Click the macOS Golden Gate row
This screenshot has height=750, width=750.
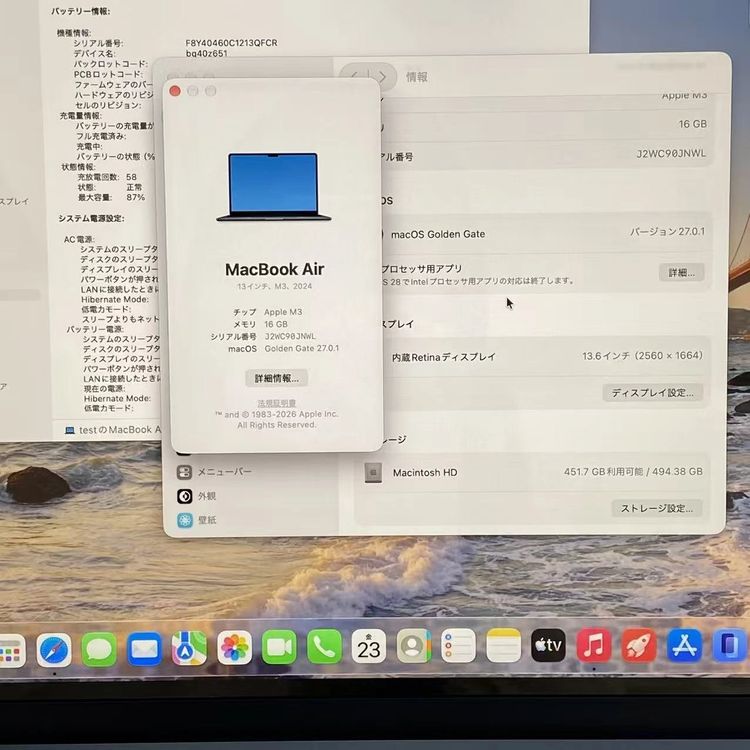click(543, 233)
